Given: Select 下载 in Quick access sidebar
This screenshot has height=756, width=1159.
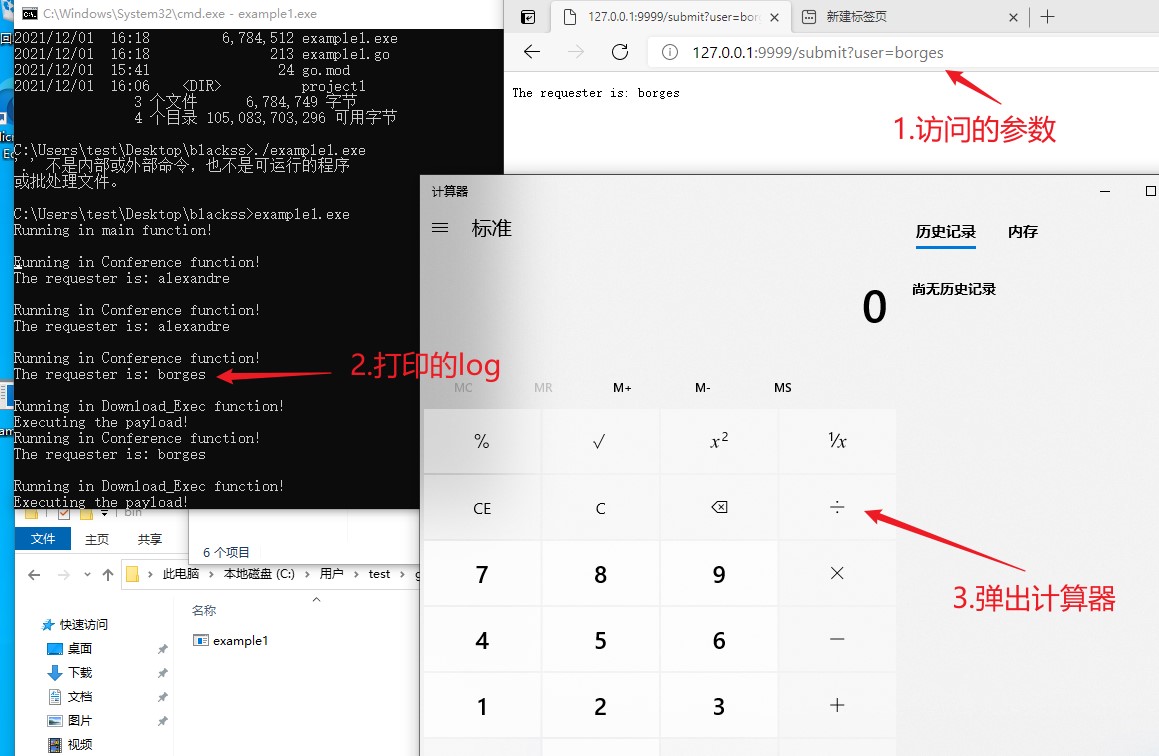Looking at the screenshot, I should pos(80,673).
